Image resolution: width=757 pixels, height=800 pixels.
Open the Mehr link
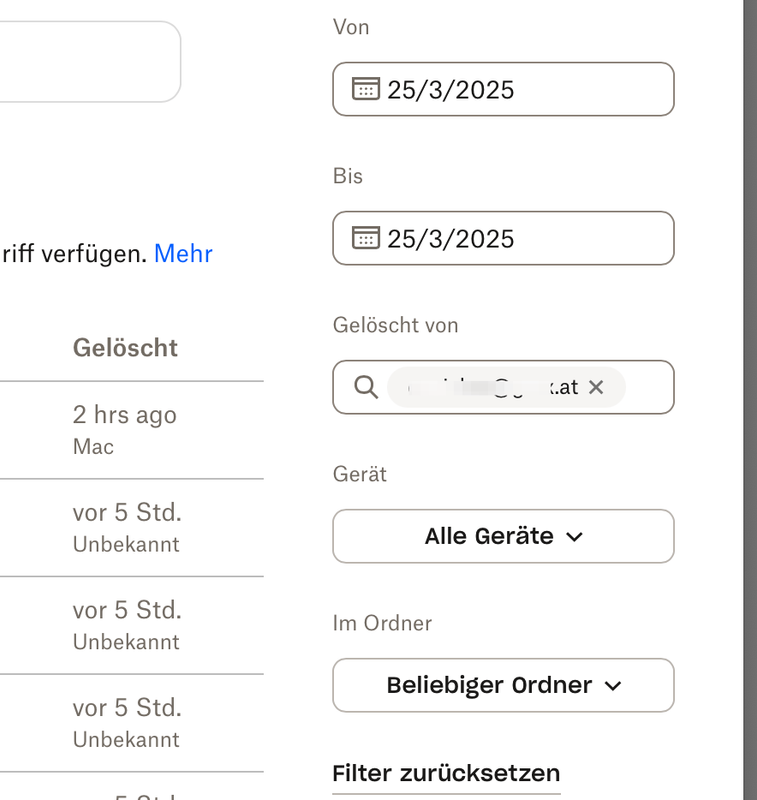click(x=183, y=253)
